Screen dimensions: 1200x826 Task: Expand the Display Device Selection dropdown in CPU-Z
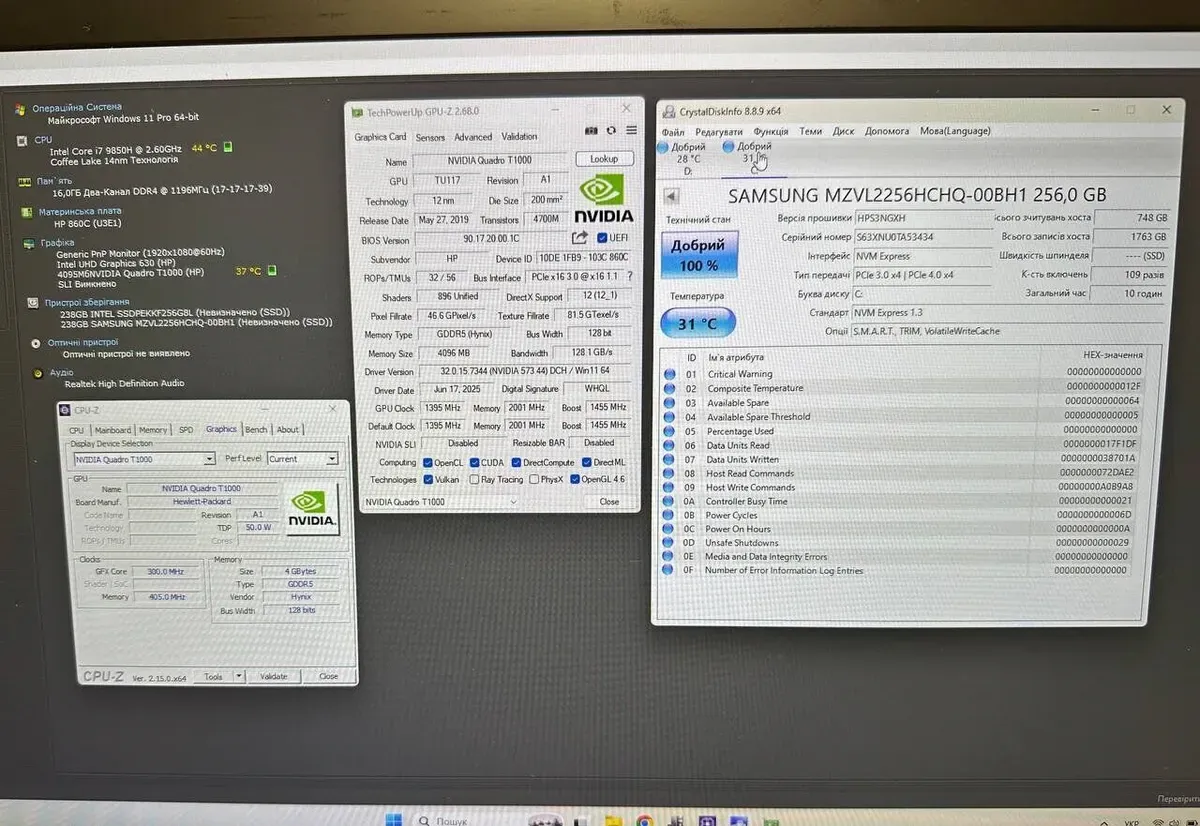point(144,459)
